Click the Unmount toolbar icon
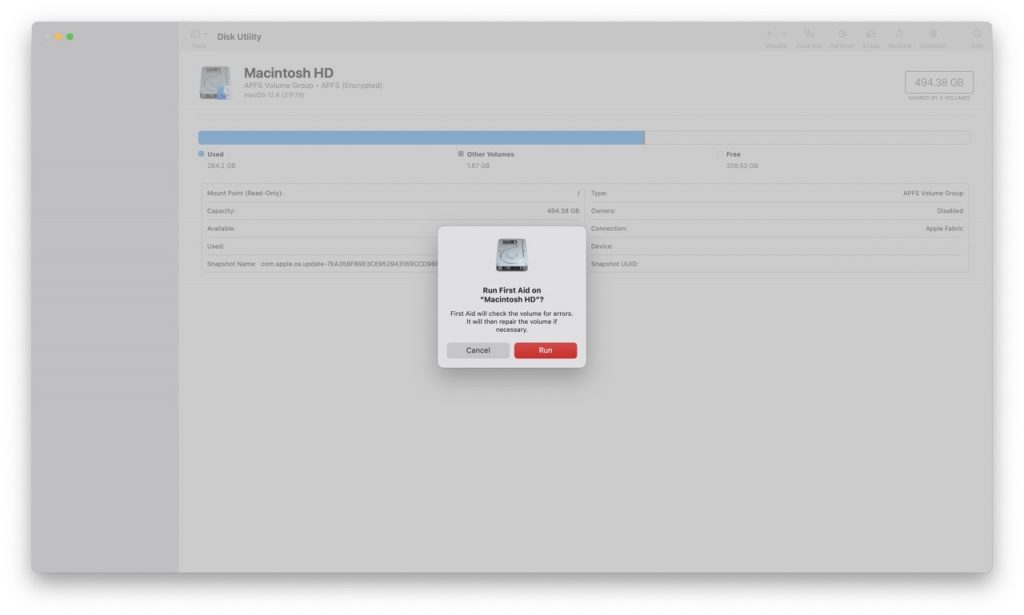 (933, 33)
